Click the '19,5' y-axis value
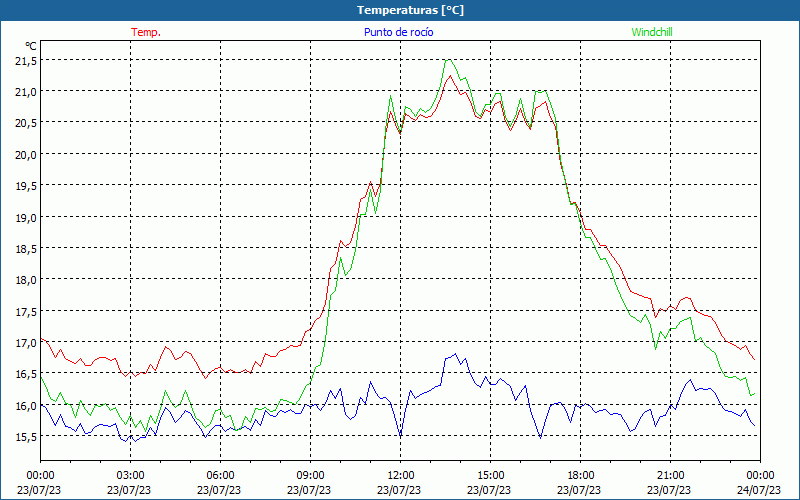 pyautogui.click(x=27, y=186)
